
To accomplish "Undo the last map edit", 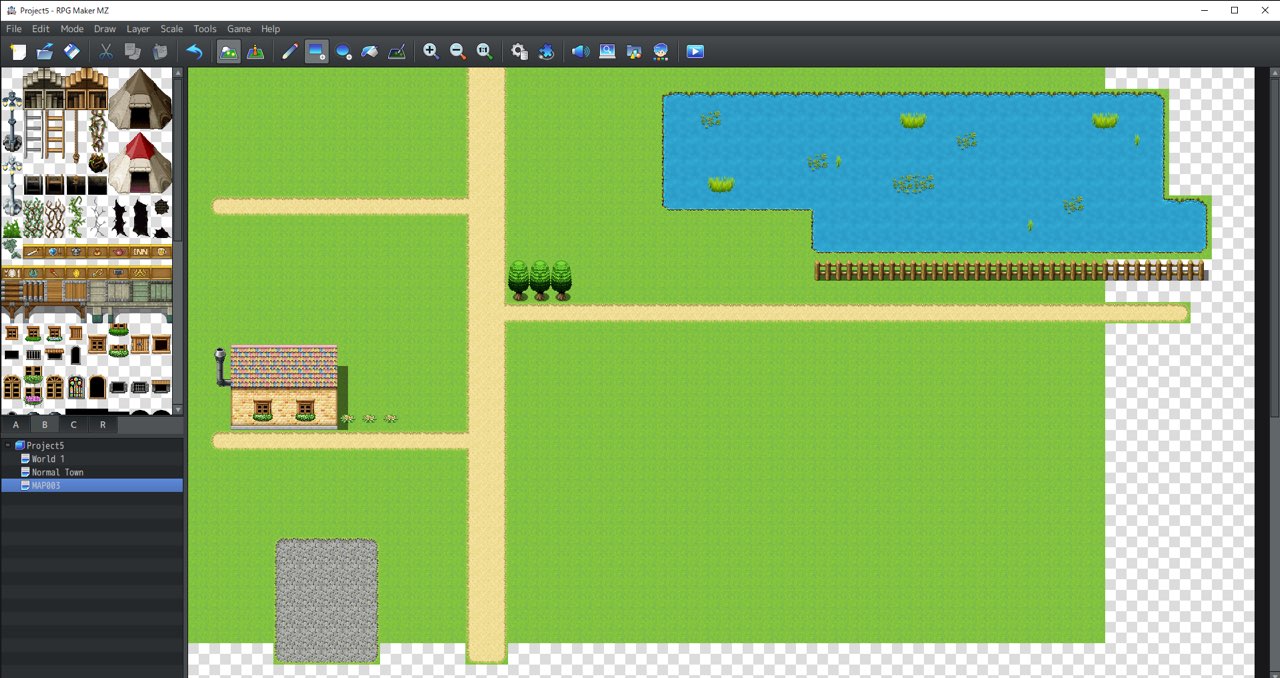I will coord(195,51).
